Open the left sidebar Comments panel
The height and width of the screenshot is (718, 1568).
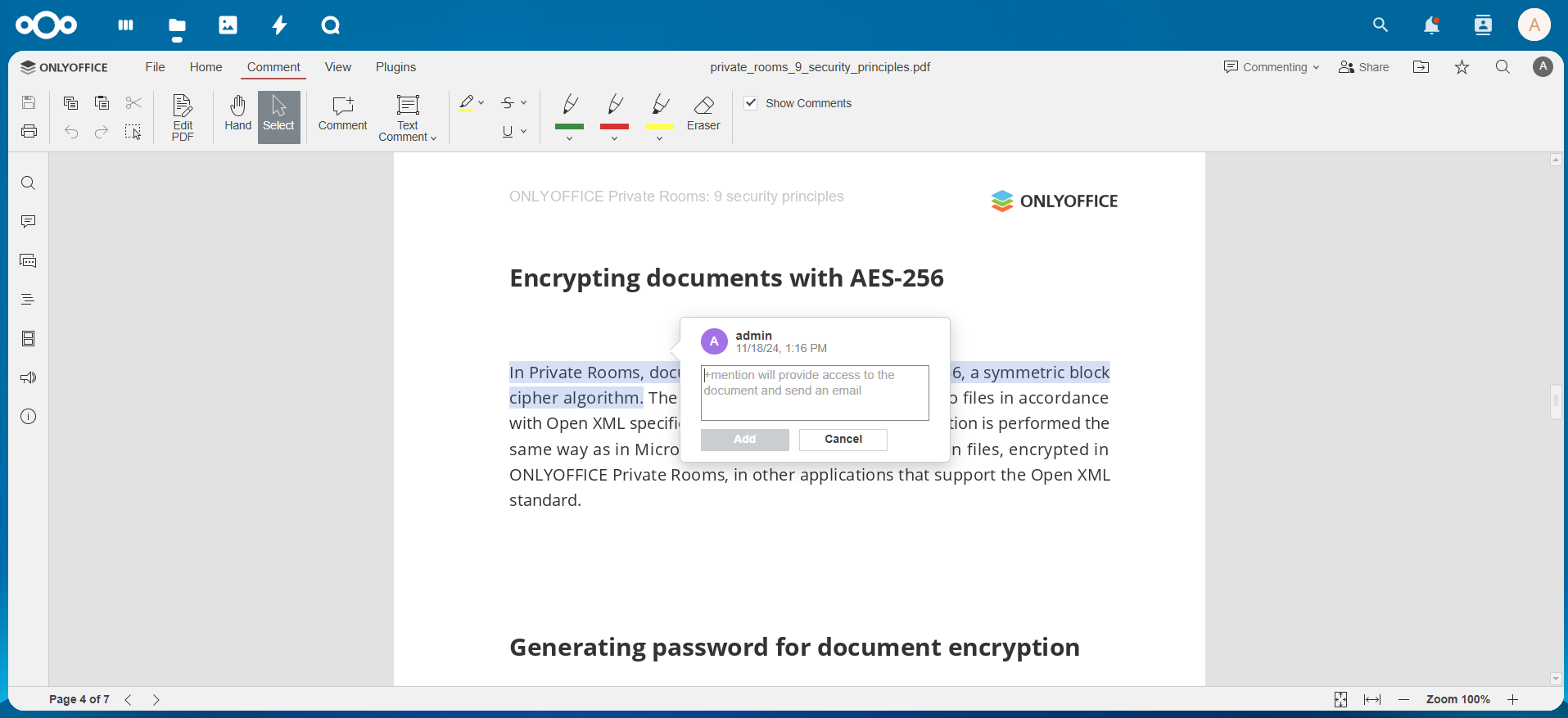click(29, 222)
